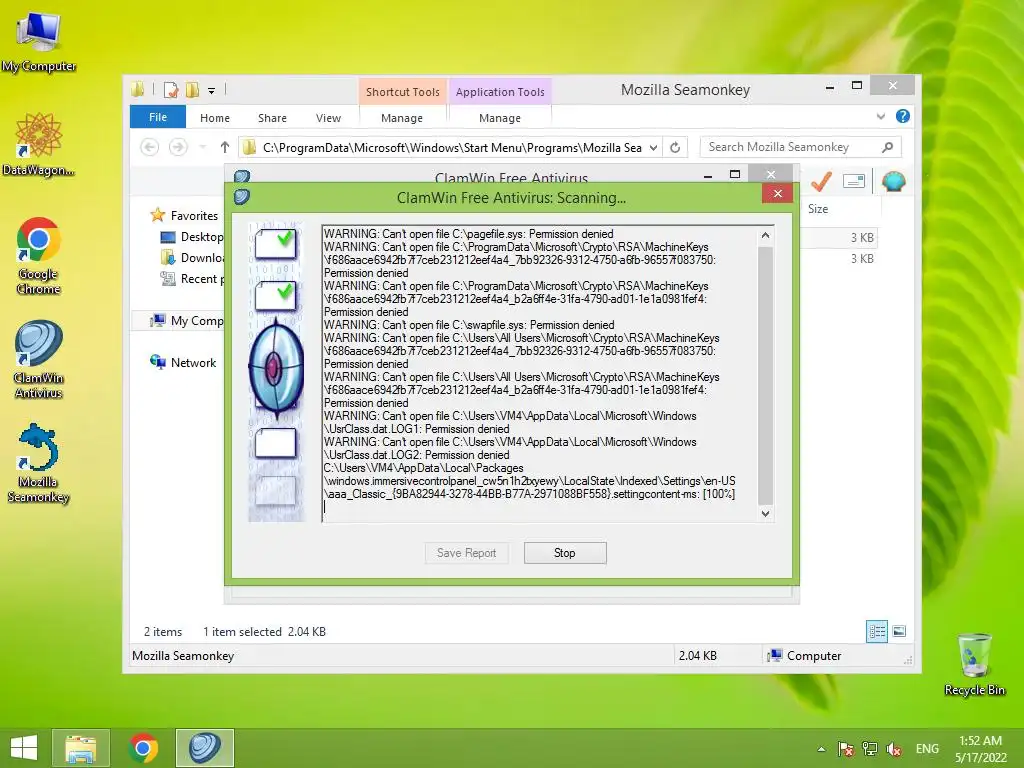The image size is (1024, 768).
Task: Open the Share ribbon tab
Action: [x=272, y=118]
